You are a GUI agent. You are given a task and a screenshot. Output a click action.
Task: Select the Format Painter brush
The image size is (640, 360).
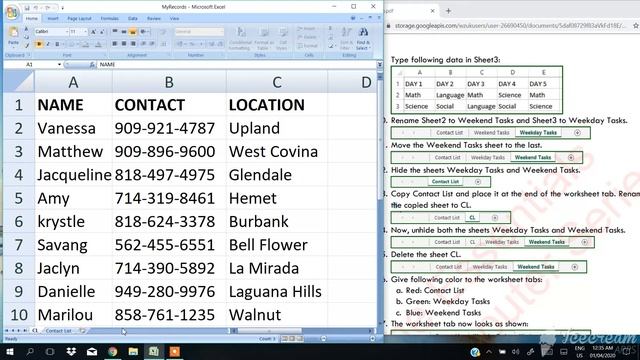click(x=27, y=45)
